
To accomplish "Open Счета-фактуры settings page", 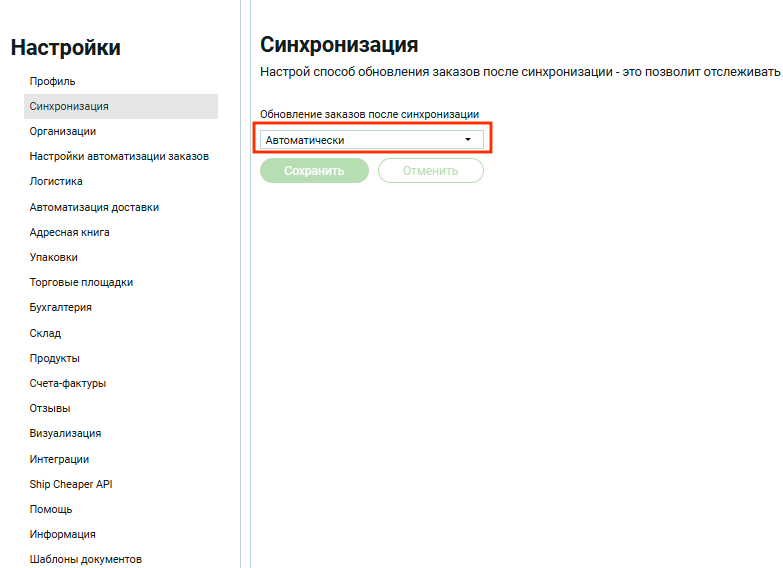I will 68,383.
